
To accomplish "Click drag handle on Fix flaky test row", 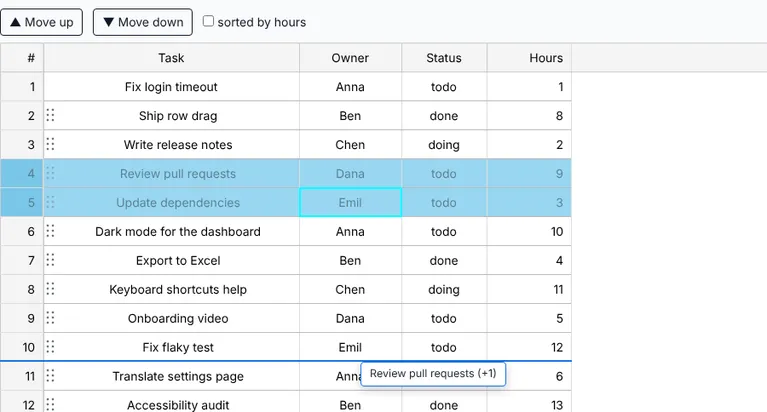I will point(50,346).
